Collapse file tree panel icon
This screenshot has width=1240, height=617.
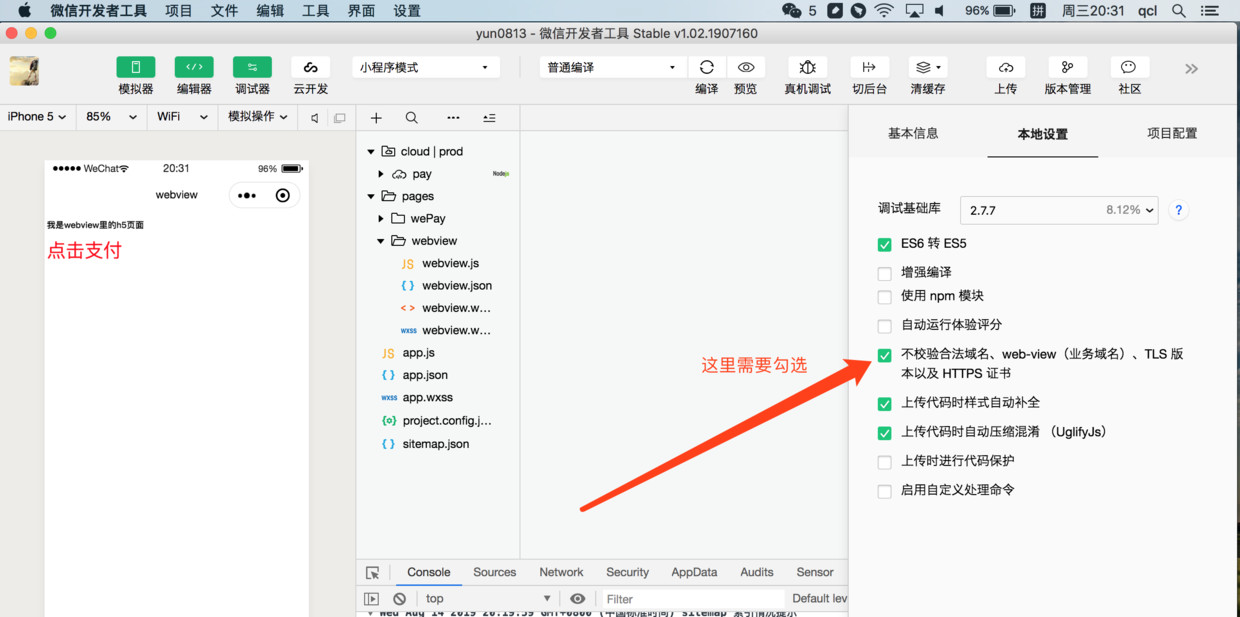(489, 118)
